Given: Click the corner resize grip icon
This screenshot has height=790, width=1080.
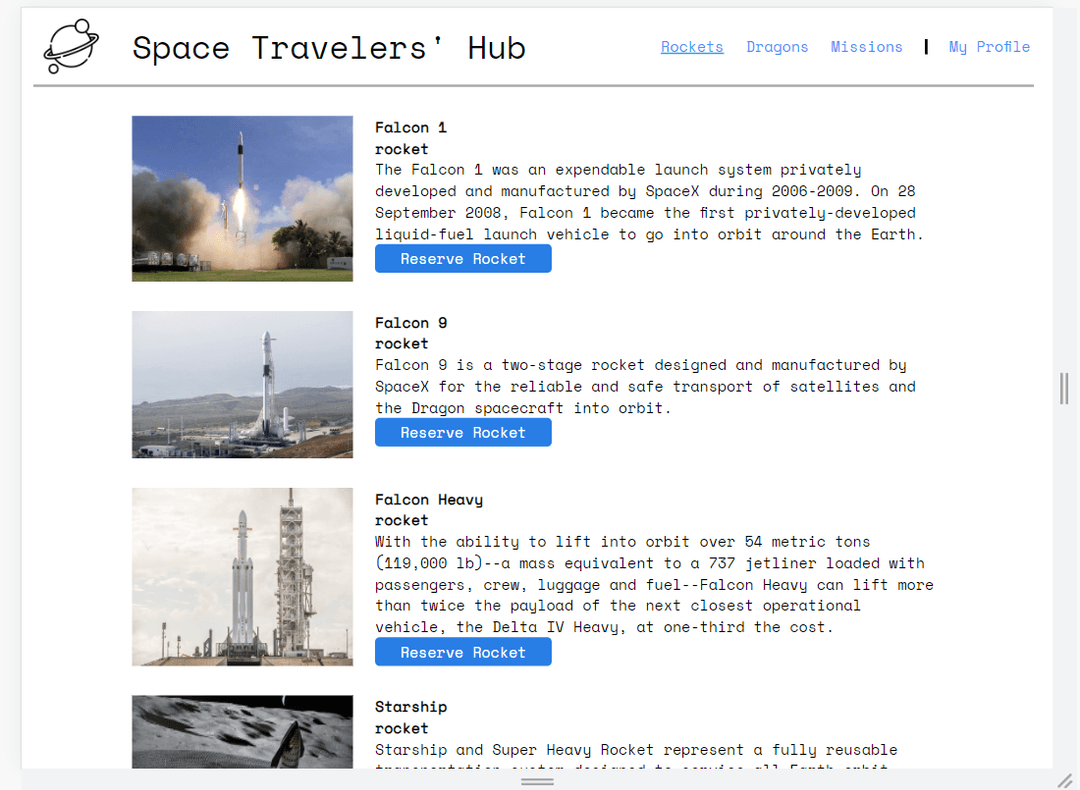Looking at the screenshot, I should (1066, 781).
